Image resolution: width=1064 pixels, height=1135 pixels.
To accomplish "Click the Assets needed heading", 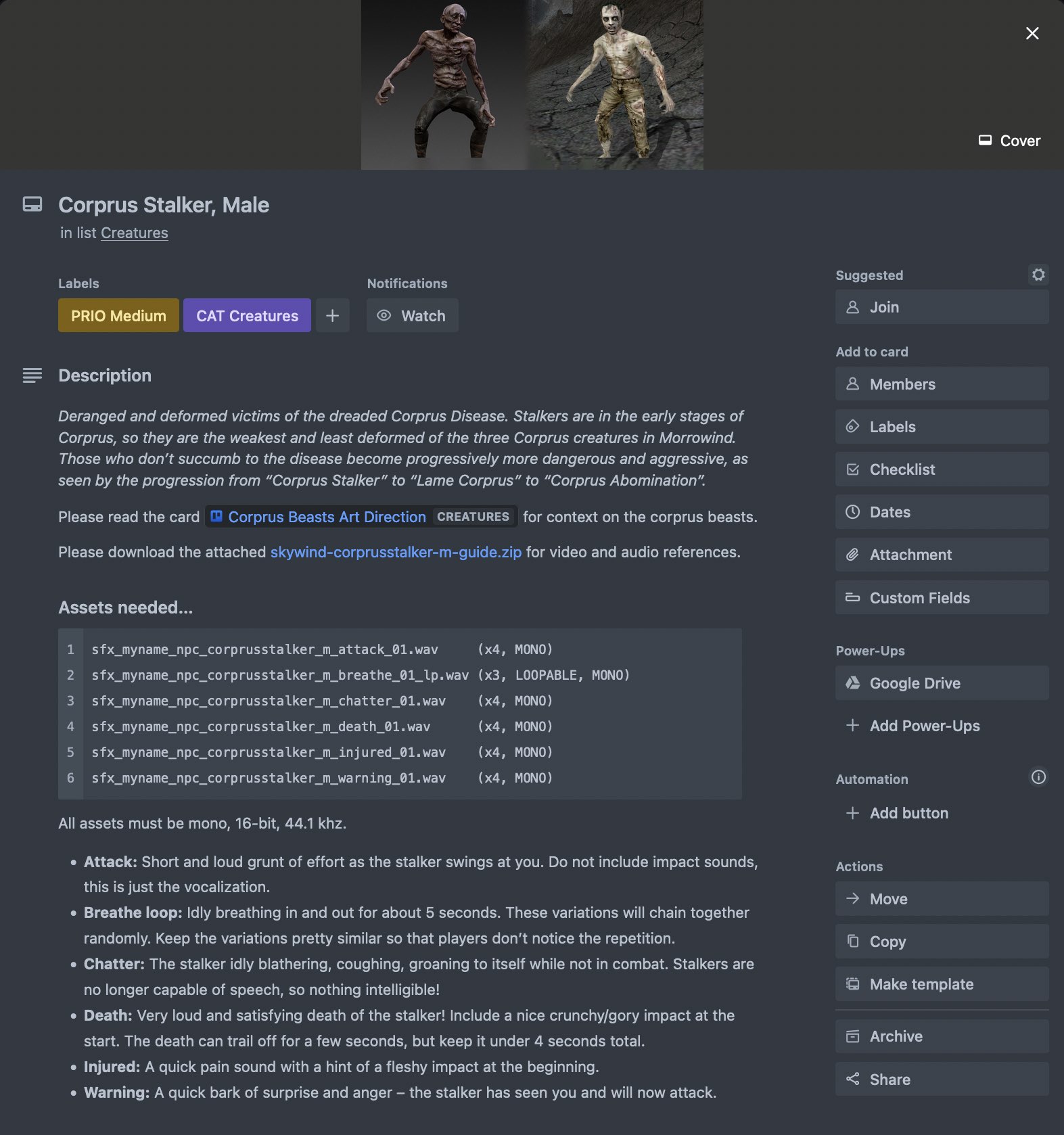I will pos(125,607).
